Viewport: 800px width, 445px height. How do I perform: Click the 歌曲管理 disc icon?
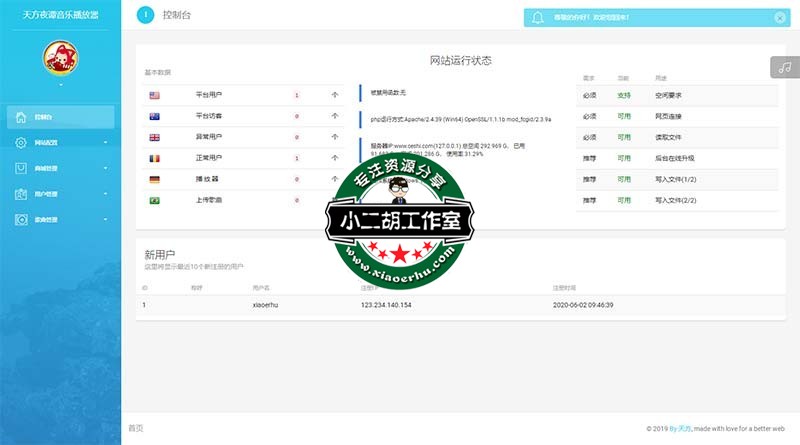click(20, 219)
